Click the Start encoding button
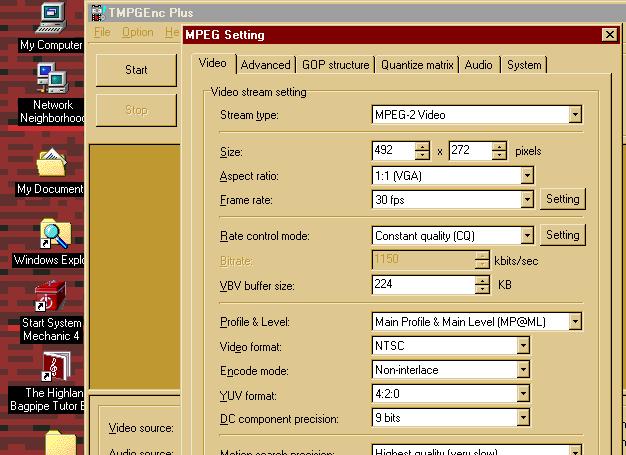626x455 pixels. coord(136,70)
